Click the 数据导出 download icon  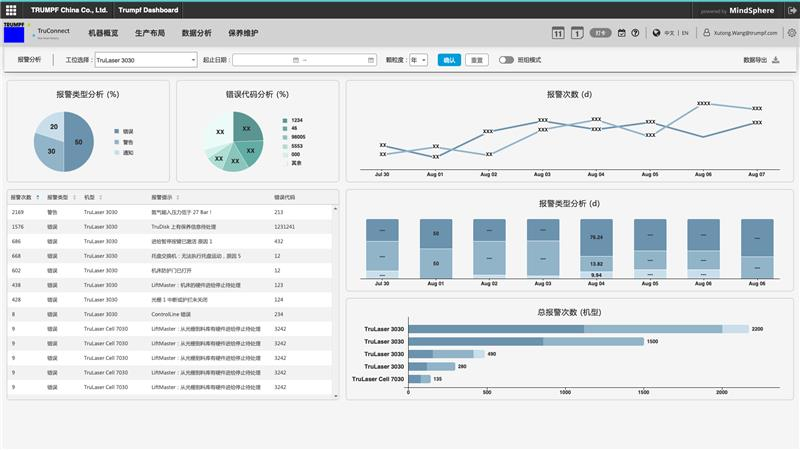click(777, 60)
